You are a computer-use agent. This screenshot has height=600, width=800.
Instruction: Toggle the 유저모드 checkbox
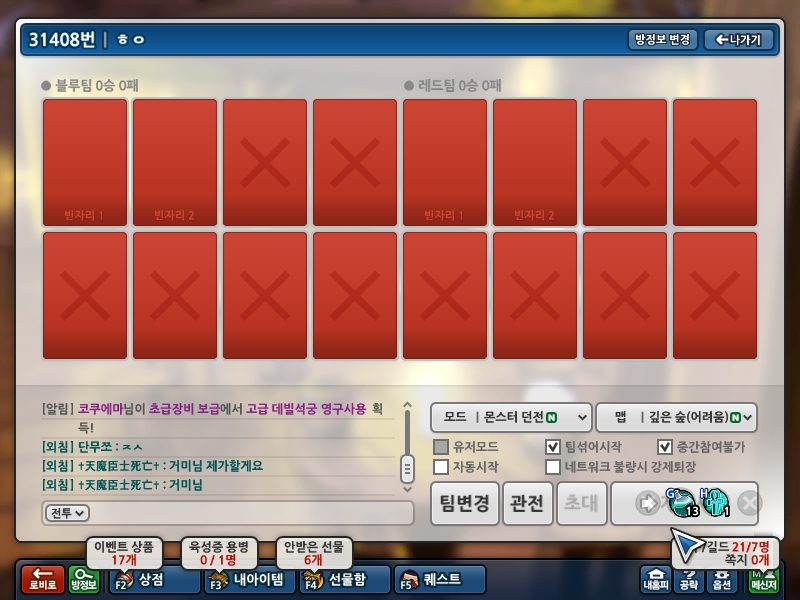[441, 447]
